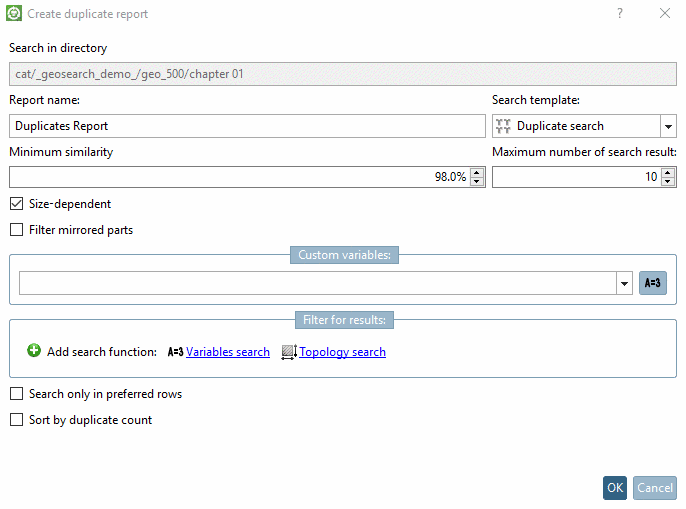Enable Search only in preferred rows
The height and width of the screenshot is (509, 686).
click(x=17, y=394)
